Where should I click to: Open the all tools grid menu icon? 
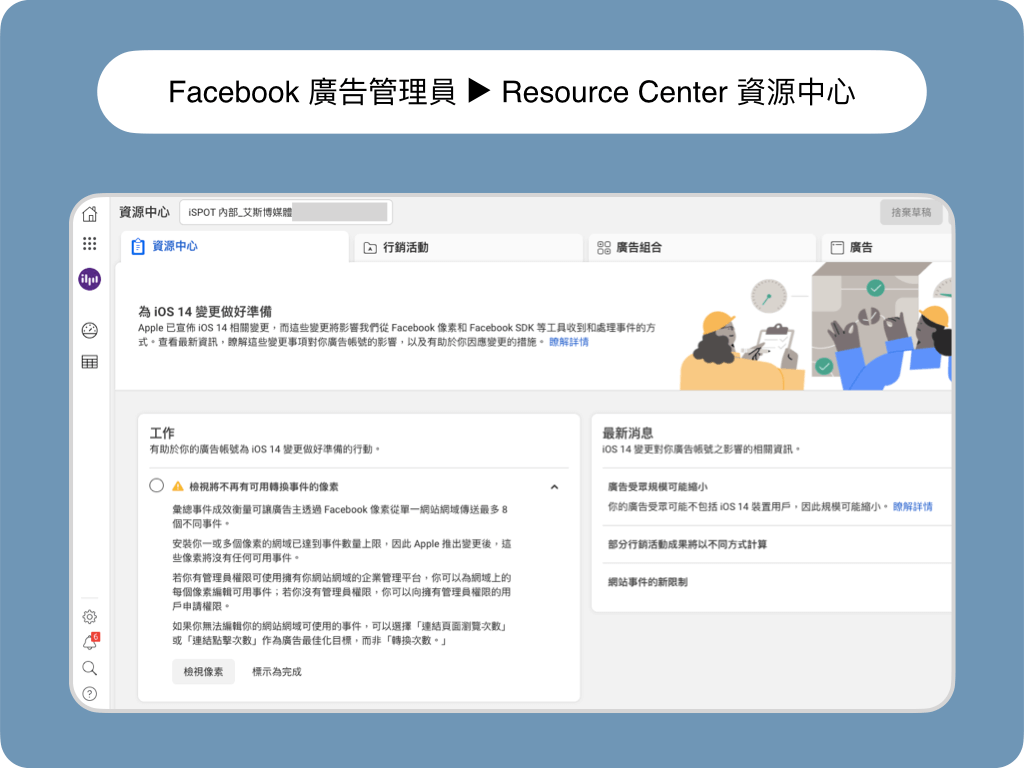(x=89, y=244)
